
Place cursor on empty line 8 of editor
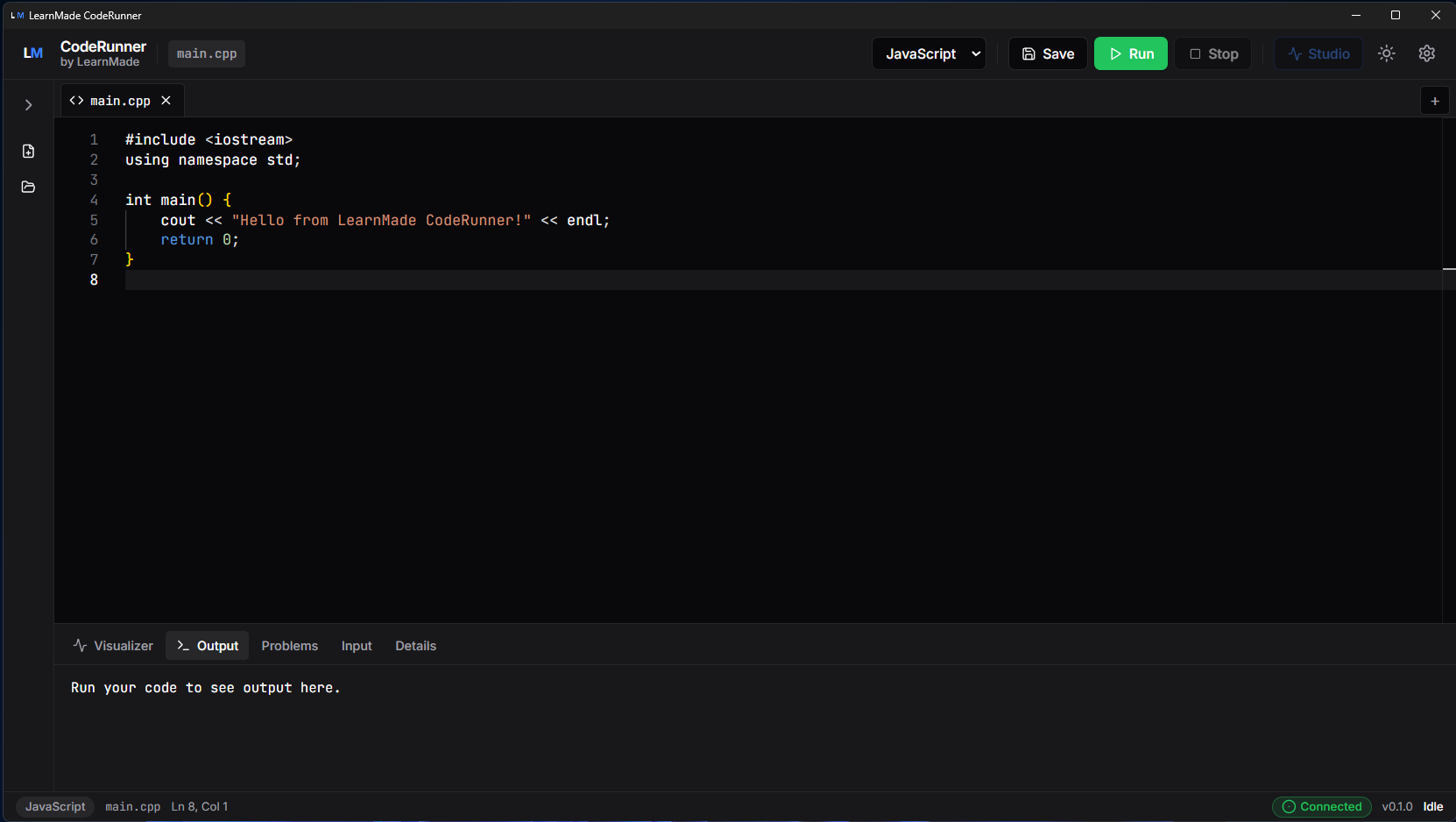click(x=783, y=280)
